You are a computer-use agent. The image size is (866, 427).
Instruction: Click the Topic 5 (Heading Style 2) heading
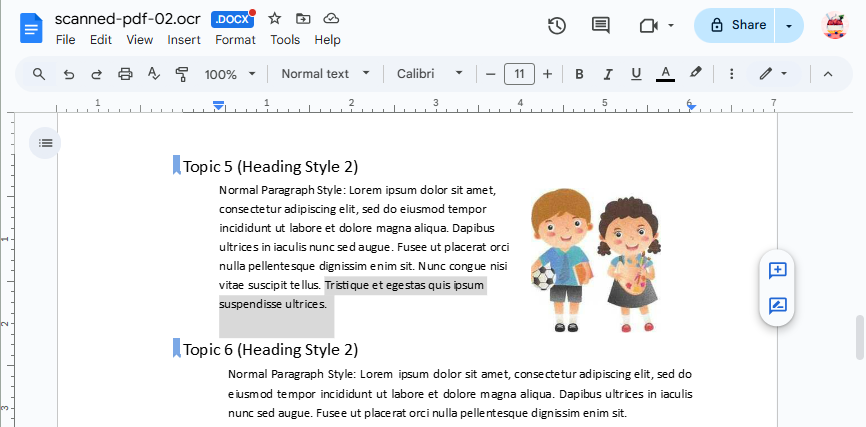(271, 166)
